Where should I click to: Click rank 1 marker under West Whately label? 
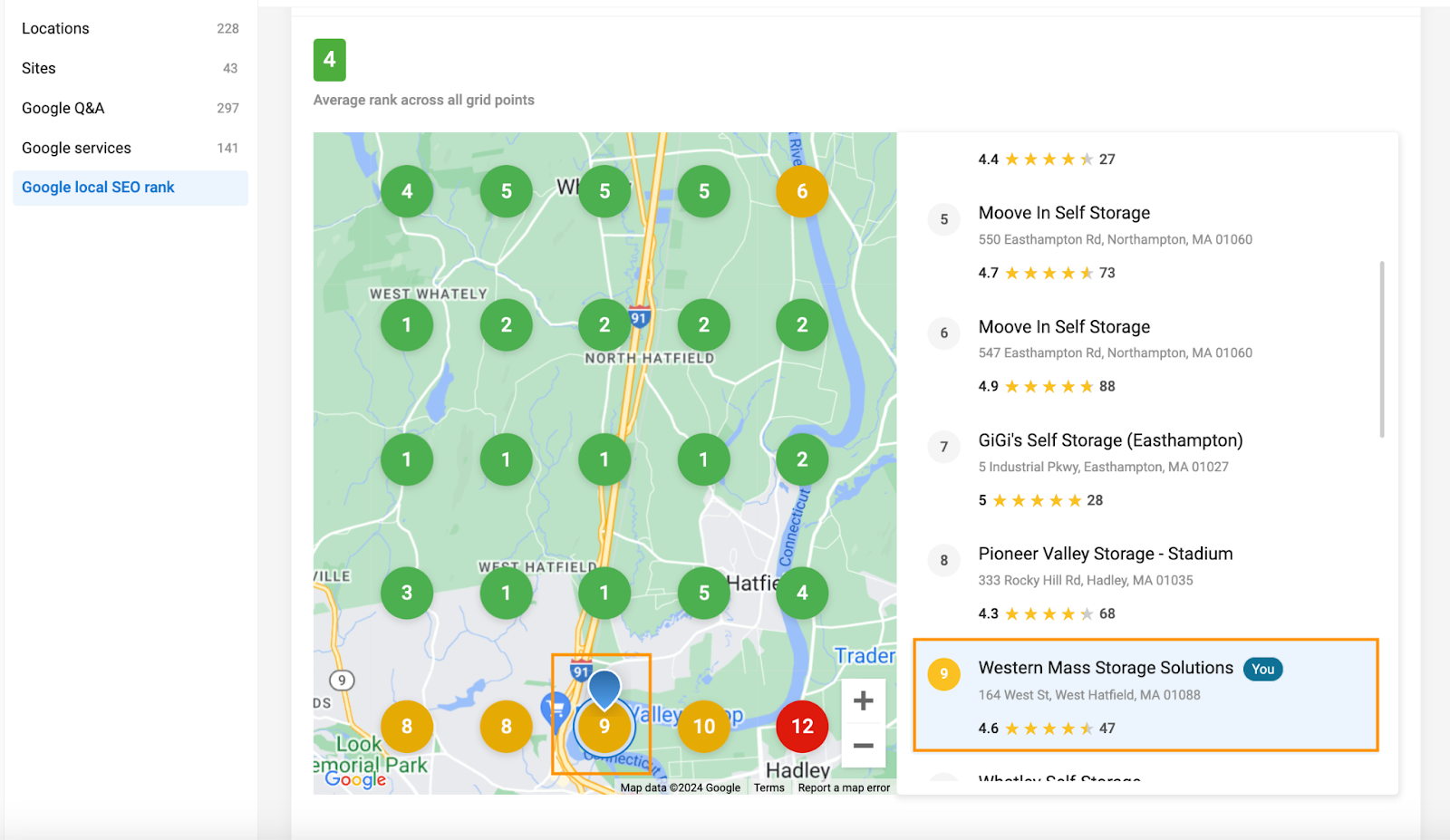click(x=407, y=324)
